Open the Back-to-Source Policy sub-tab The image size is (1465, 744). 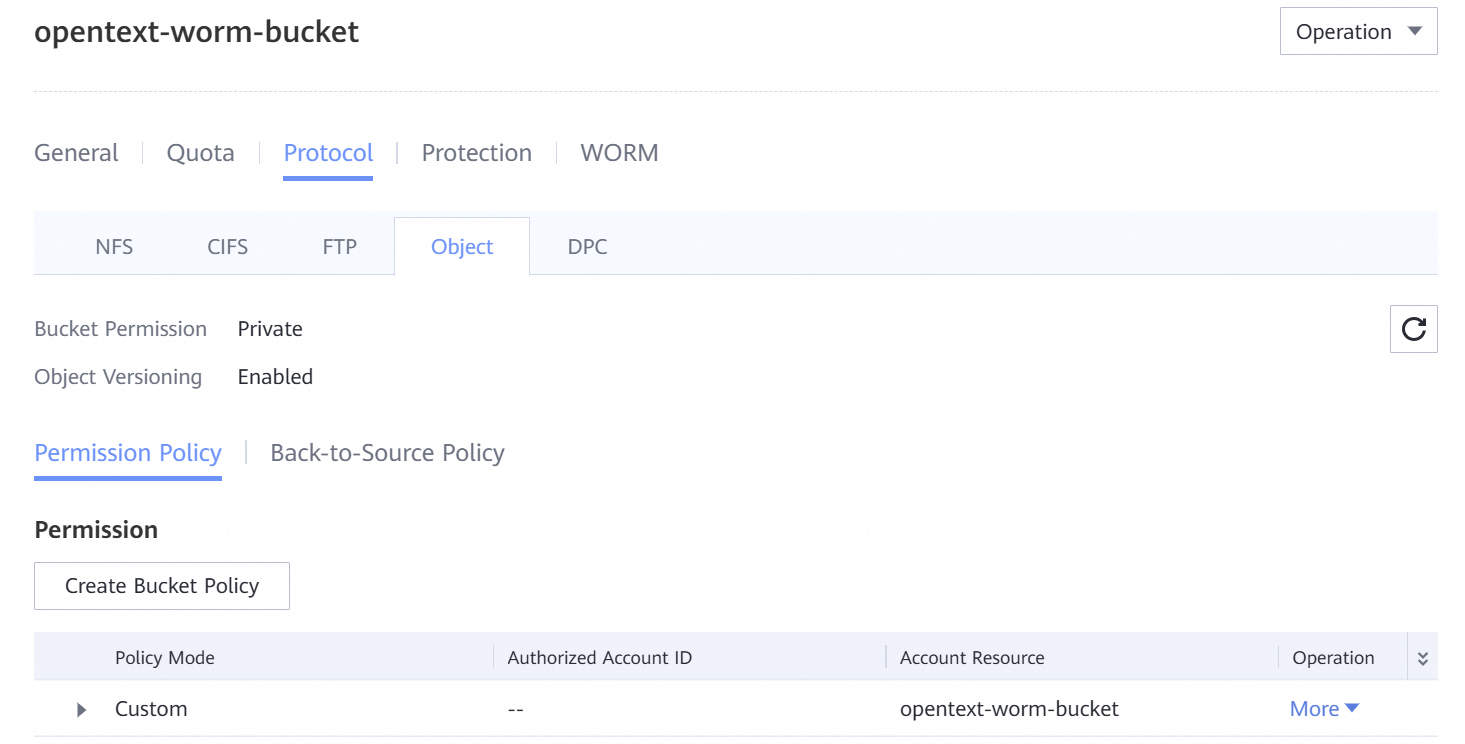tap(387, 453)
